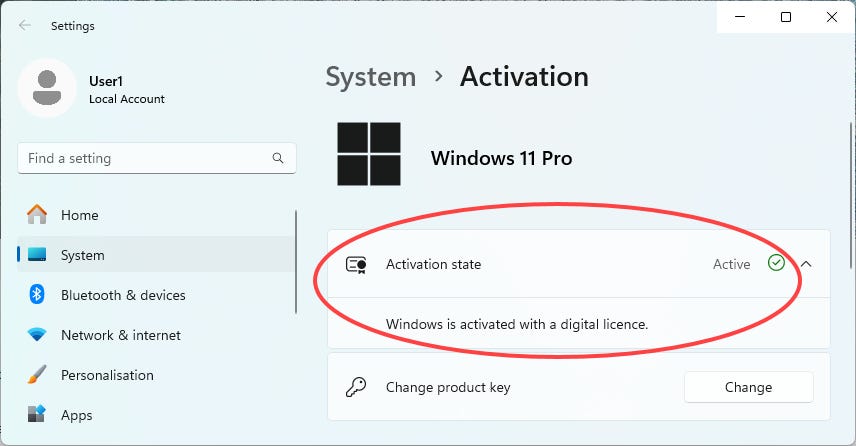Click the Bluetooth icon in sidebar
The image size is (856, 446).
tap(37, 295)
